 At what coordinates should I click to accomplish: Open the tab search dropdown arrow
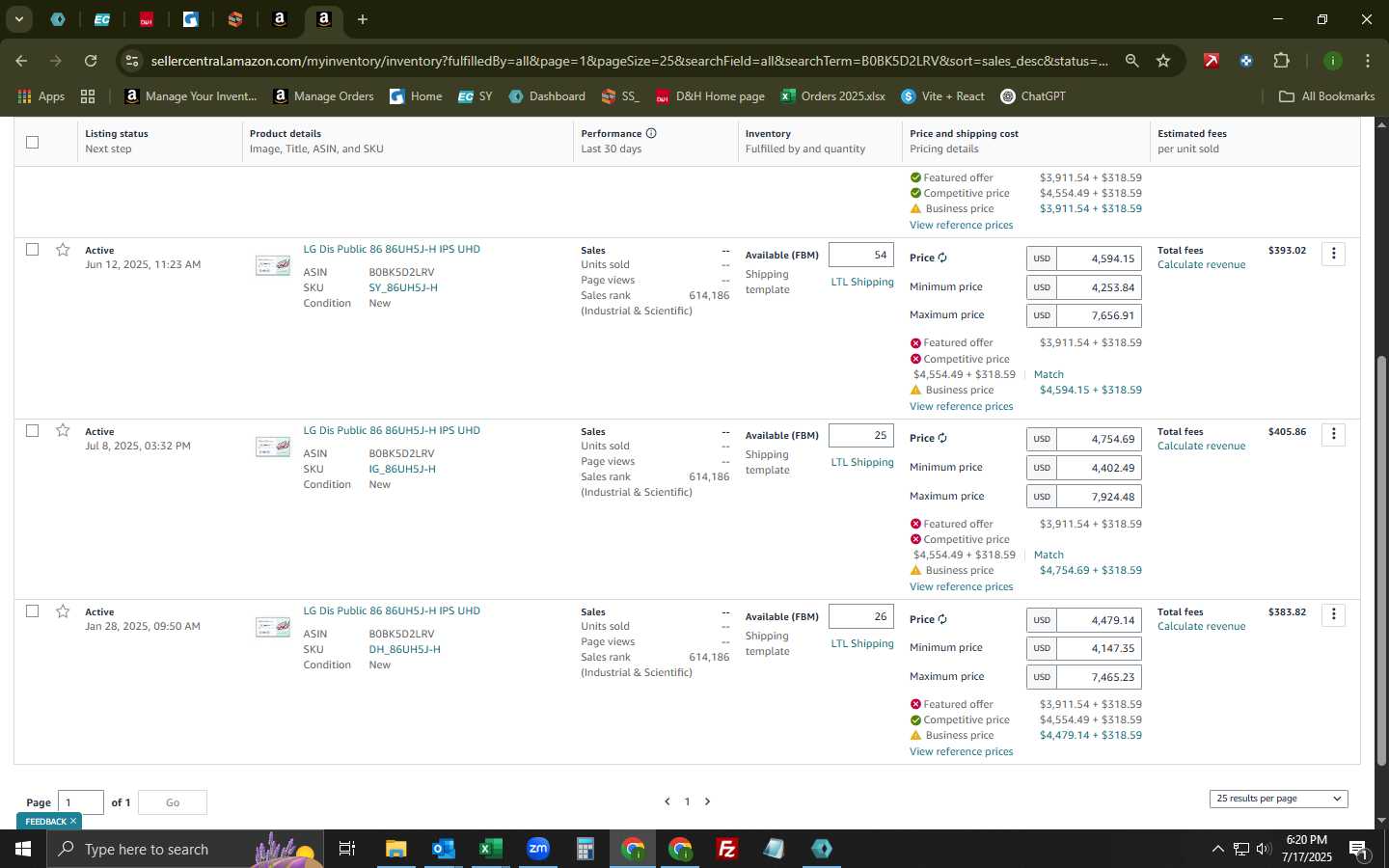(x=18, y=19)
